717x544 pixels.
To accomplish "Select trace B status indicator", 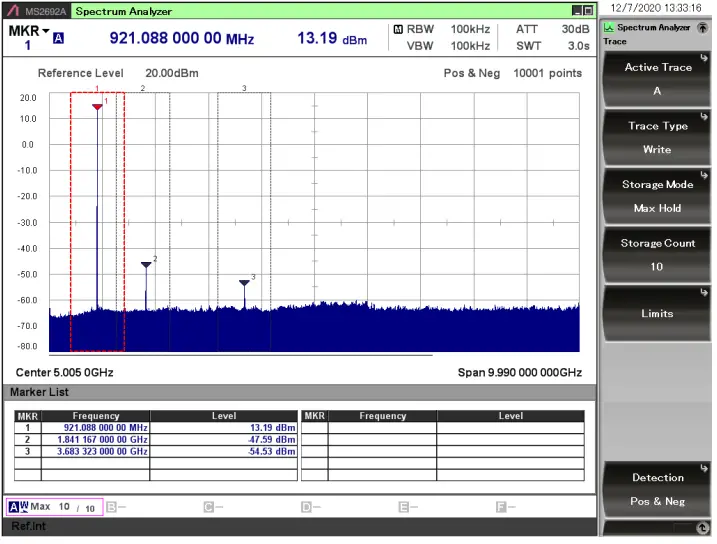I will [116, 507].
